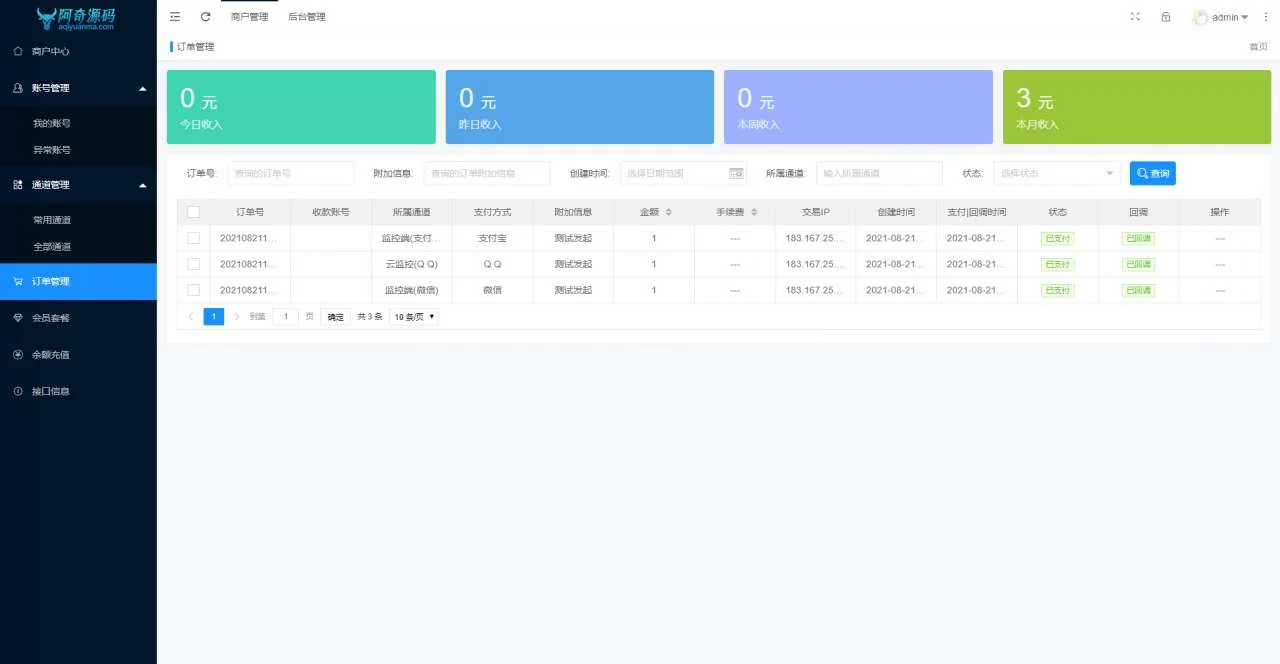Image resolution: width=1280 pixels, height=664 pixels.
Task: Select the checkbox on the 云监控(QQ) row
Action: pyautogui.click(x=193, y=263)
